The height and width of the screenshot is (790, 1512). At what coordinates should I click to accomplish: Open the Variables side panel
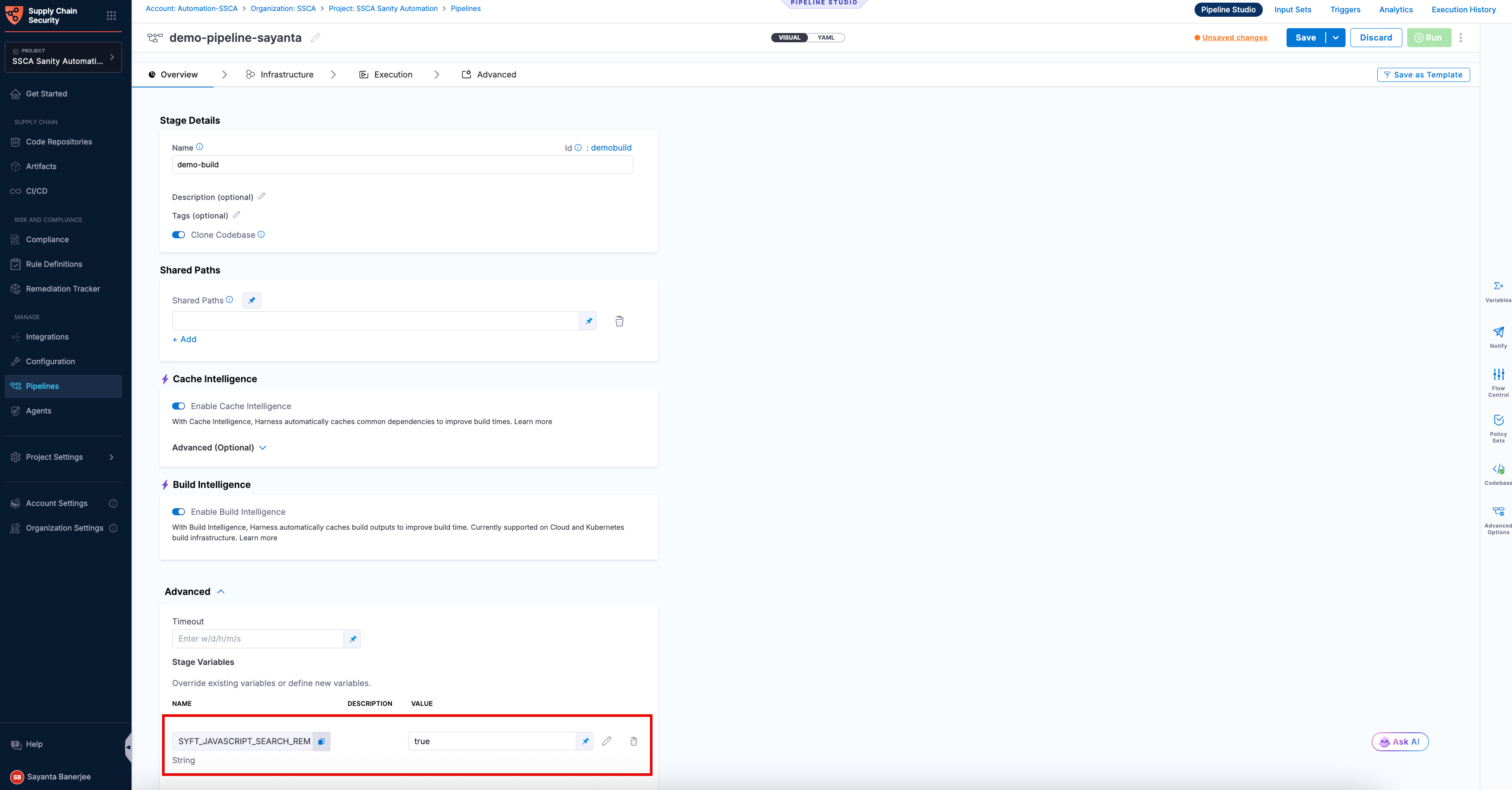coord(1498,292)
